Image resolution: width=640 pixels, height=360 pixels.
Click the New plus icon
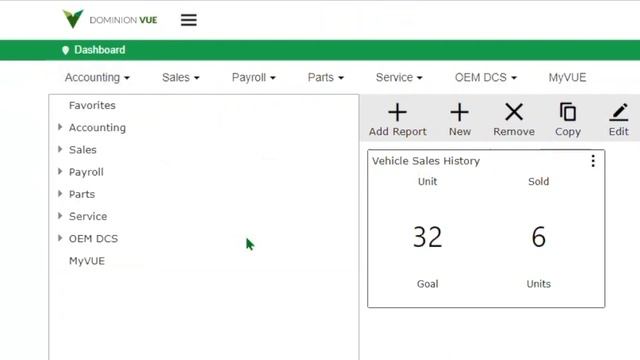tap(459, 112)
